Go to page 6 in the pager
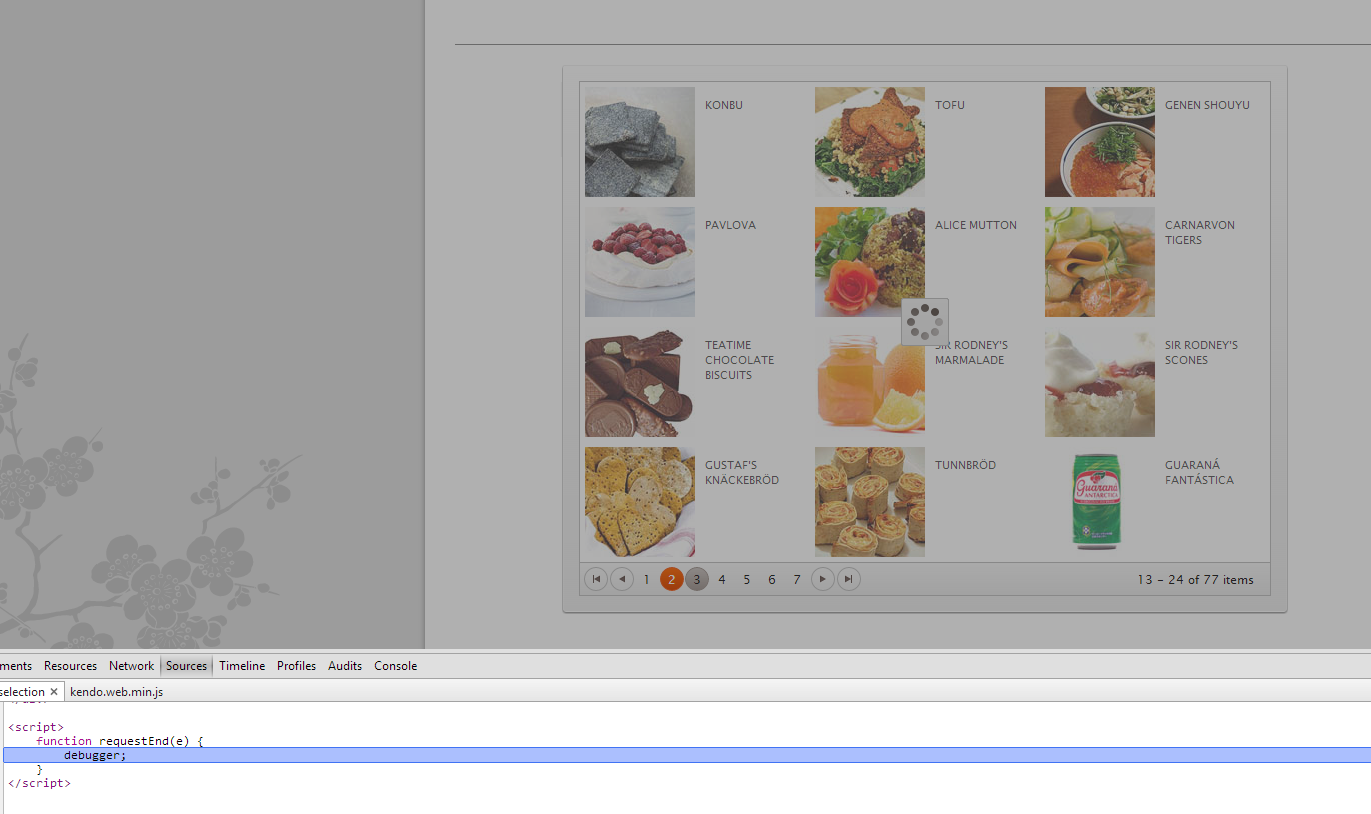The width and height of the screenshot is (1371, 814). [772, 579]
